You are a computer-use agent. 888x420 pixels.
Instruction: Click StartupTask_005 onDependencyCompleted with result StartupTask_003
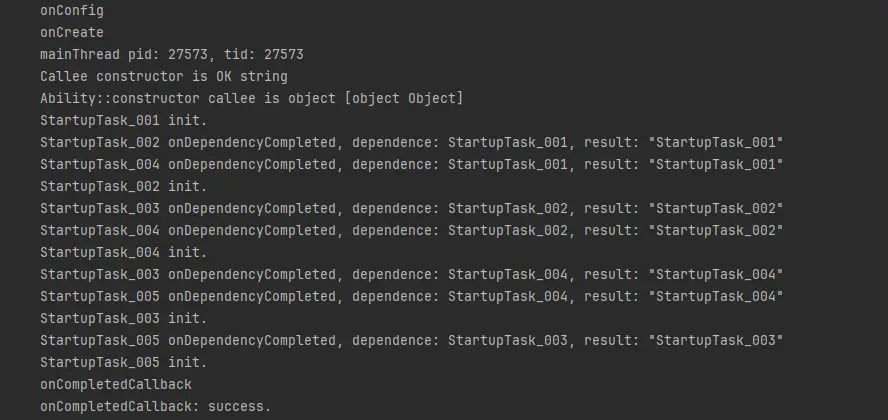412,340
